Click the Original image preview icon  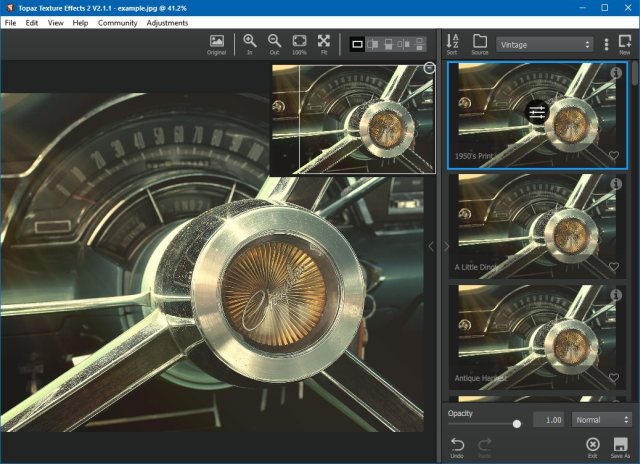[x=216, y=44]
